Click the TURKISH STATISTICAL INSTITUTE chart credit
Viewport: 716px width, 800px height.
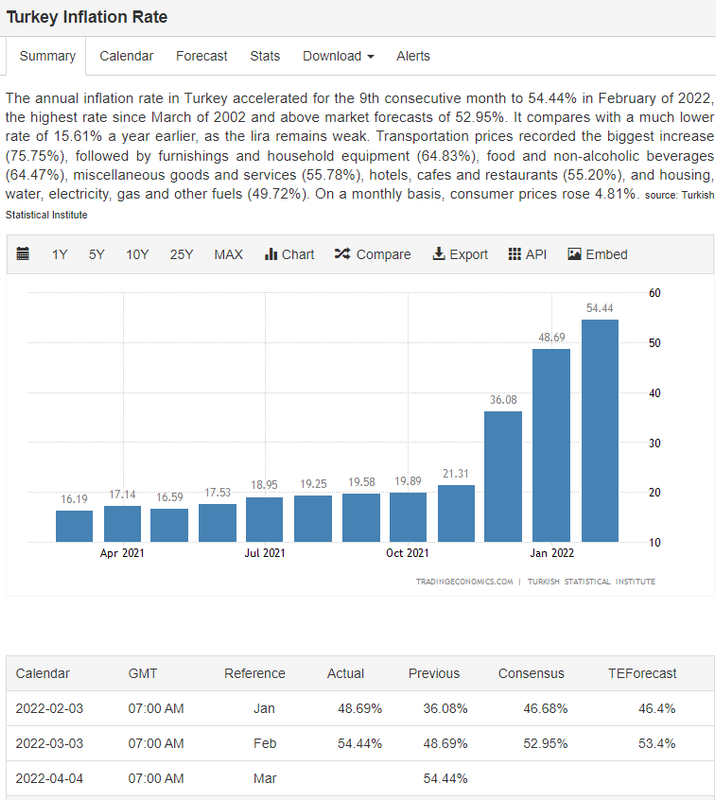pyautogui.click(x=591, y=582)
